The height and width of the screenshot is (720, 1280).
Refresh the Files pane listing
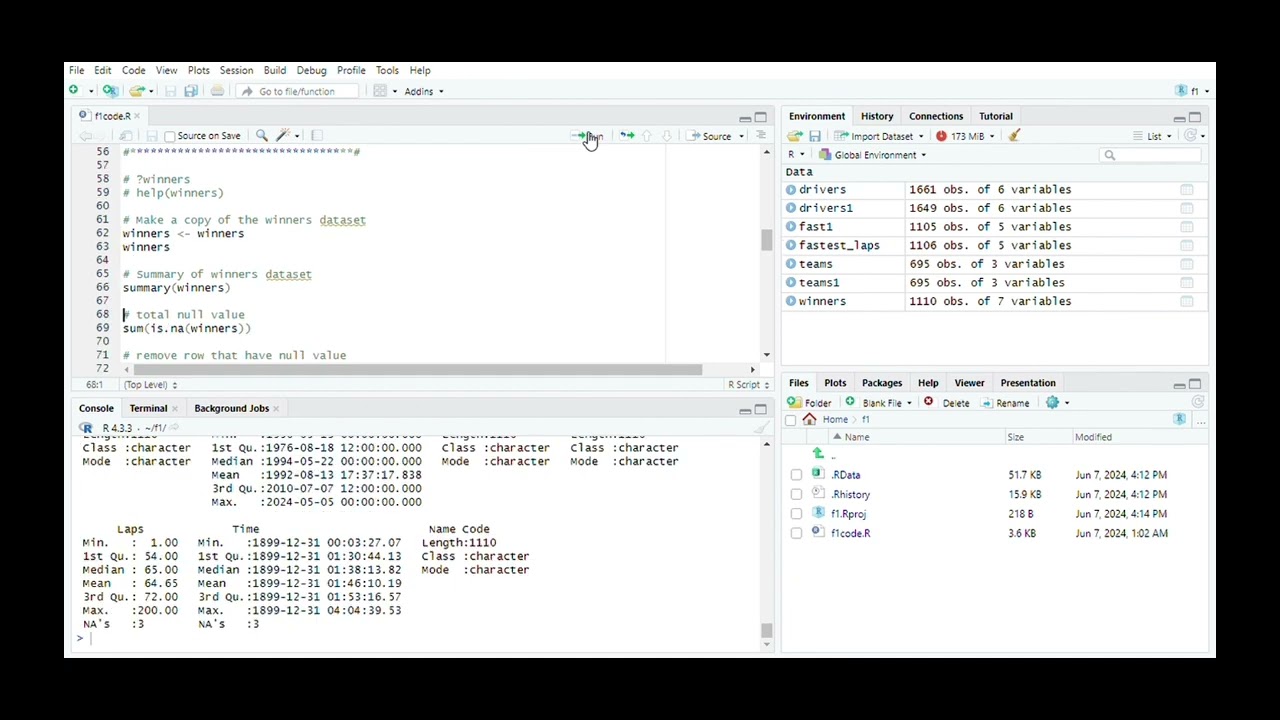[x=1197, y=403]
